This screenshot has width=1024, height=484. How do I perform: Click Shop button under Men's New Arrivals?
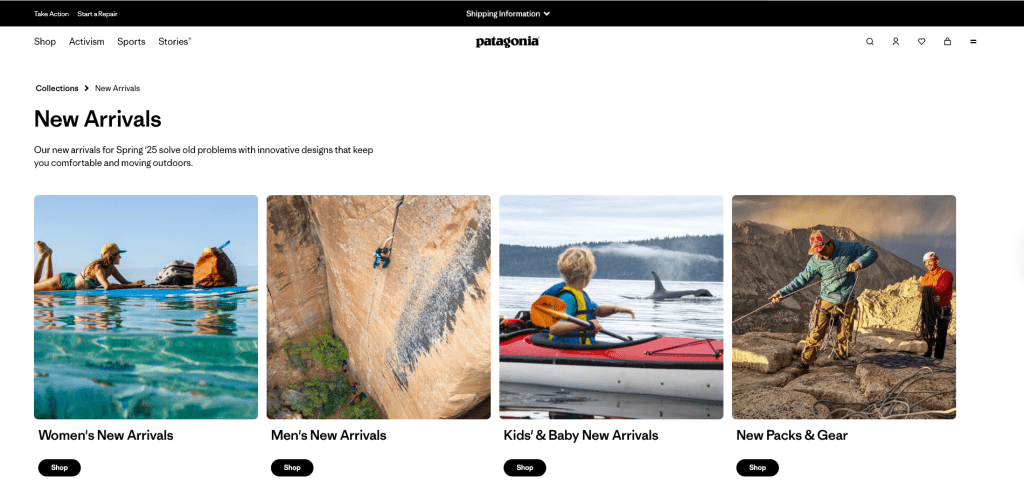(292, 468)
